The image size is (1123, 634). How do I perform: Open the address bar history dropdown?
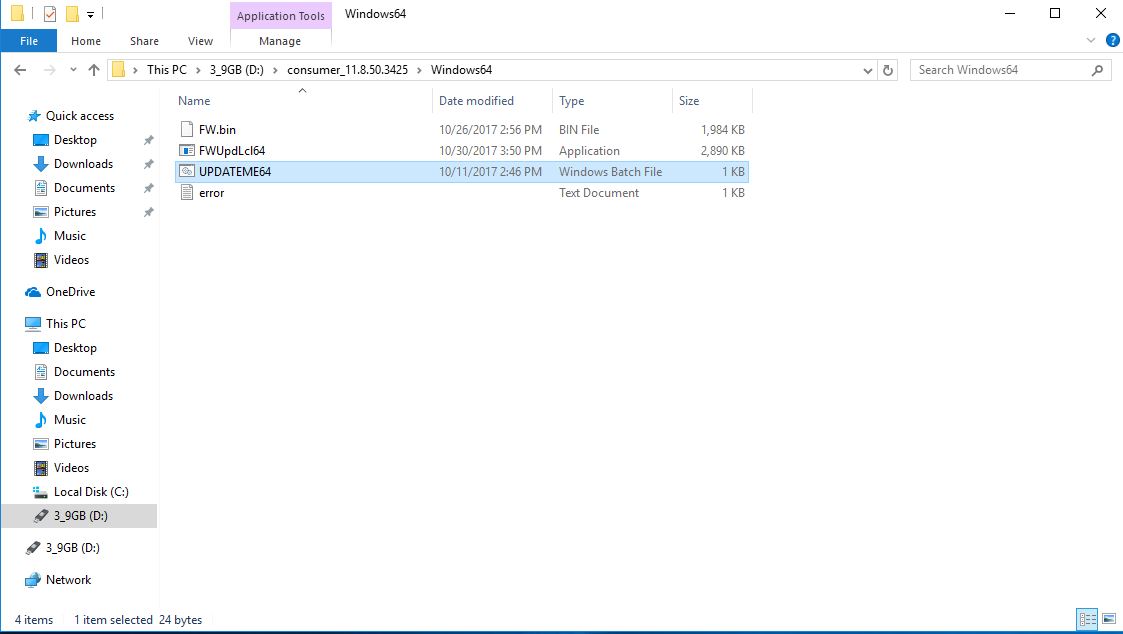(868, 70)
